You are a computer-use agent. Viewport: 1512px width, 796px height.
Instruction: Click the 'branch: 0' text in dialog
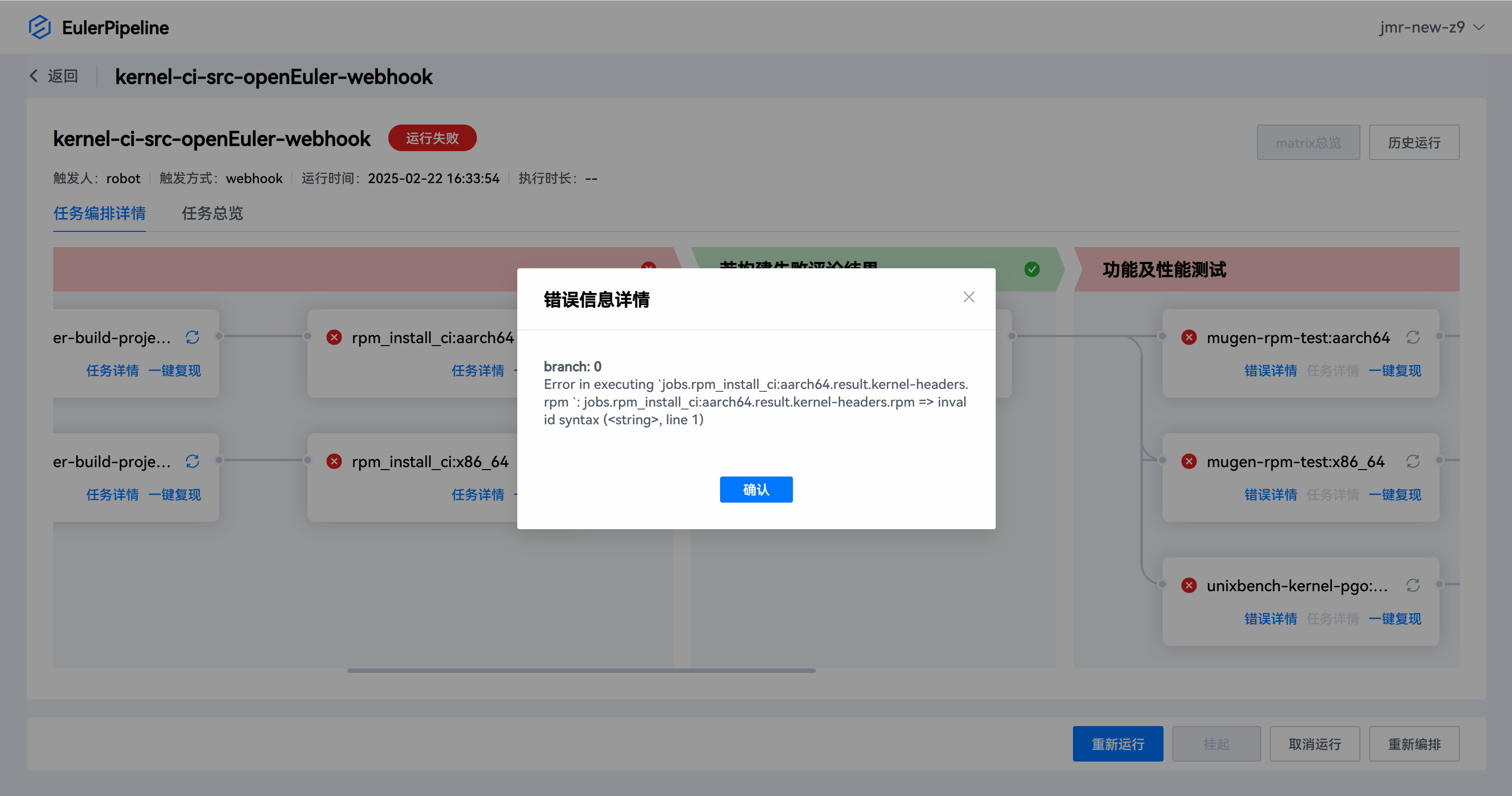click(x=573, y=366)
